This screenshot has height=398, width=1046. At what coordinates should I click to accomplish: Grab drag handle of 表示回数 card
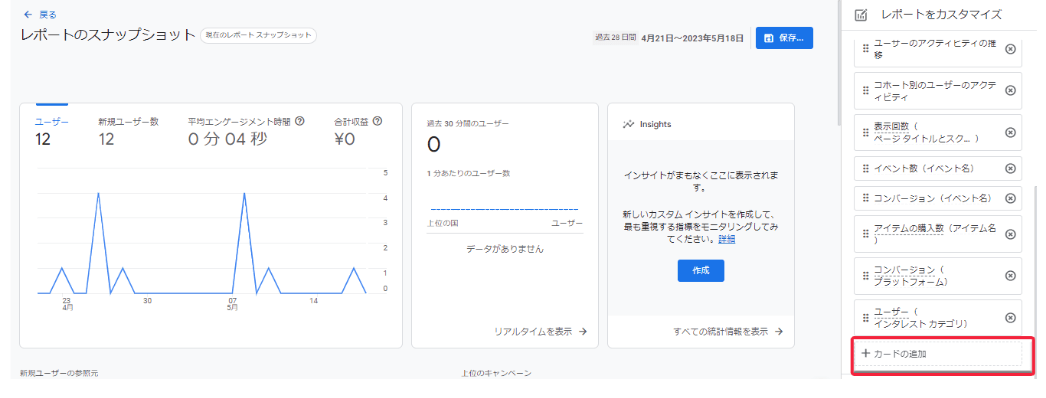tap(865, 132)
